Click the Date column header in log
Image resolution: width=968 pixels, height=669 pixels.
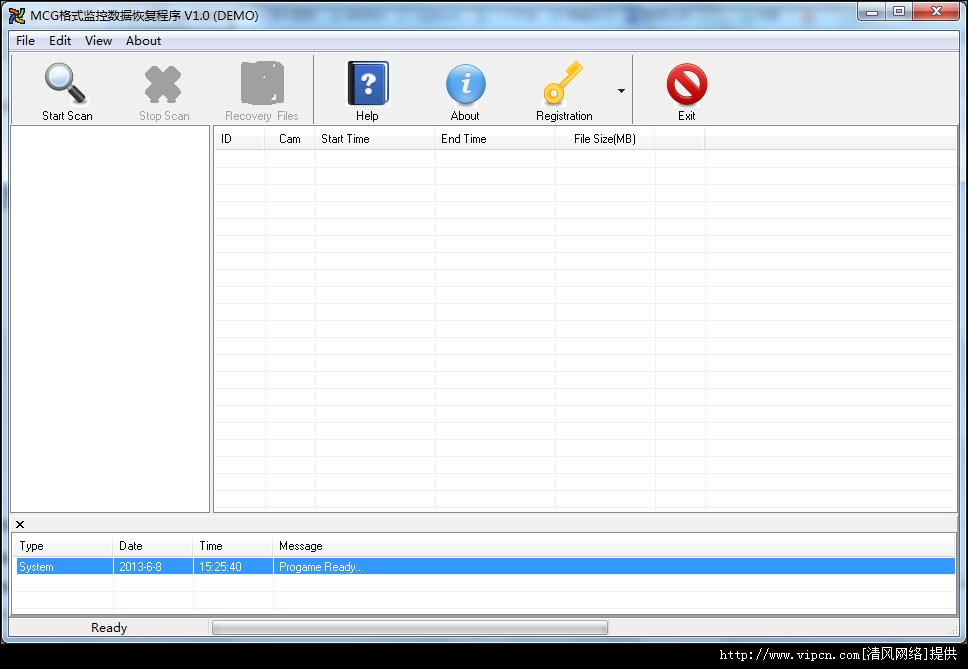tap(152, 546)
